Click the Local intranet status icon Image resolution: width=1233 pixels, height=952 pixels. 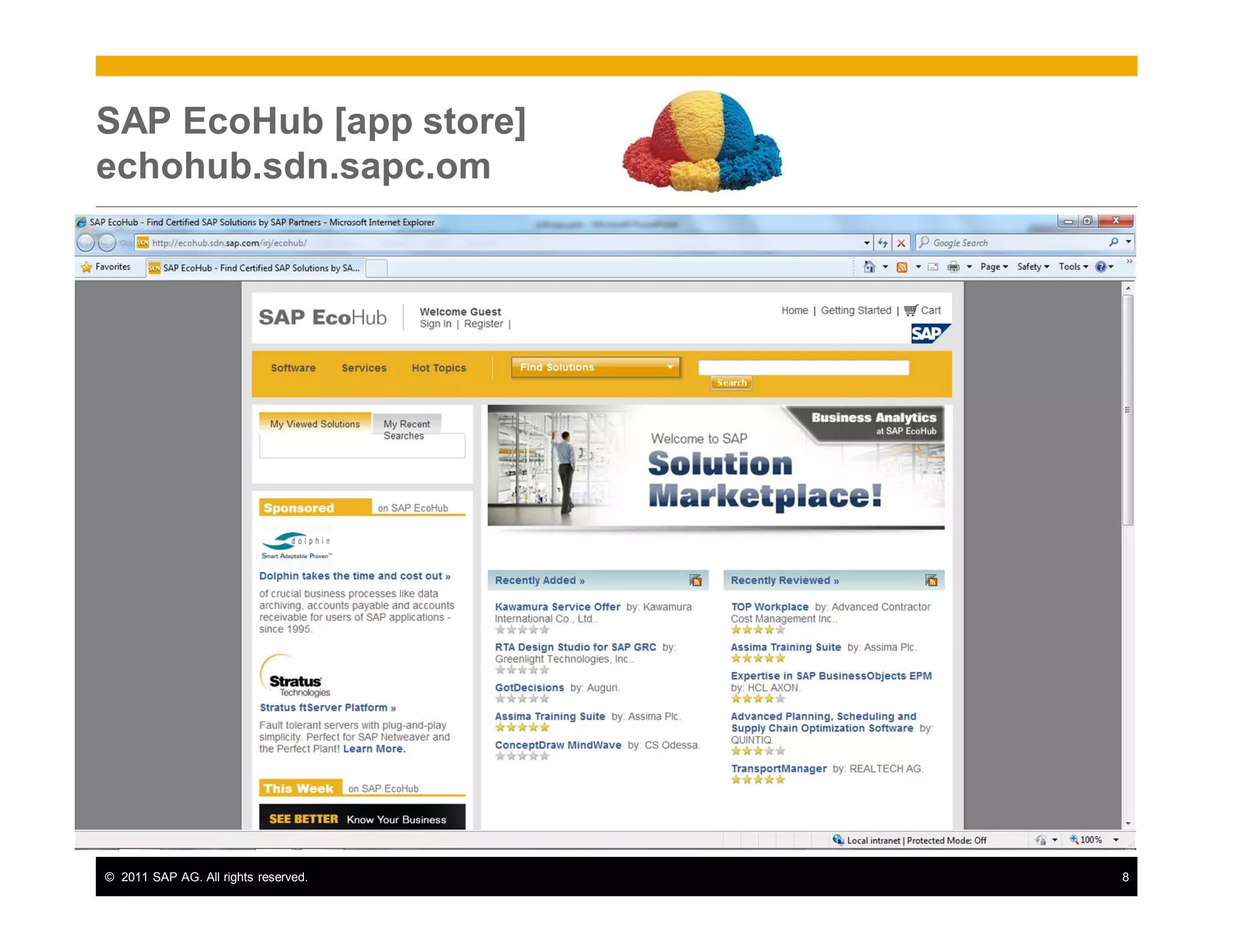coord(837,839)
